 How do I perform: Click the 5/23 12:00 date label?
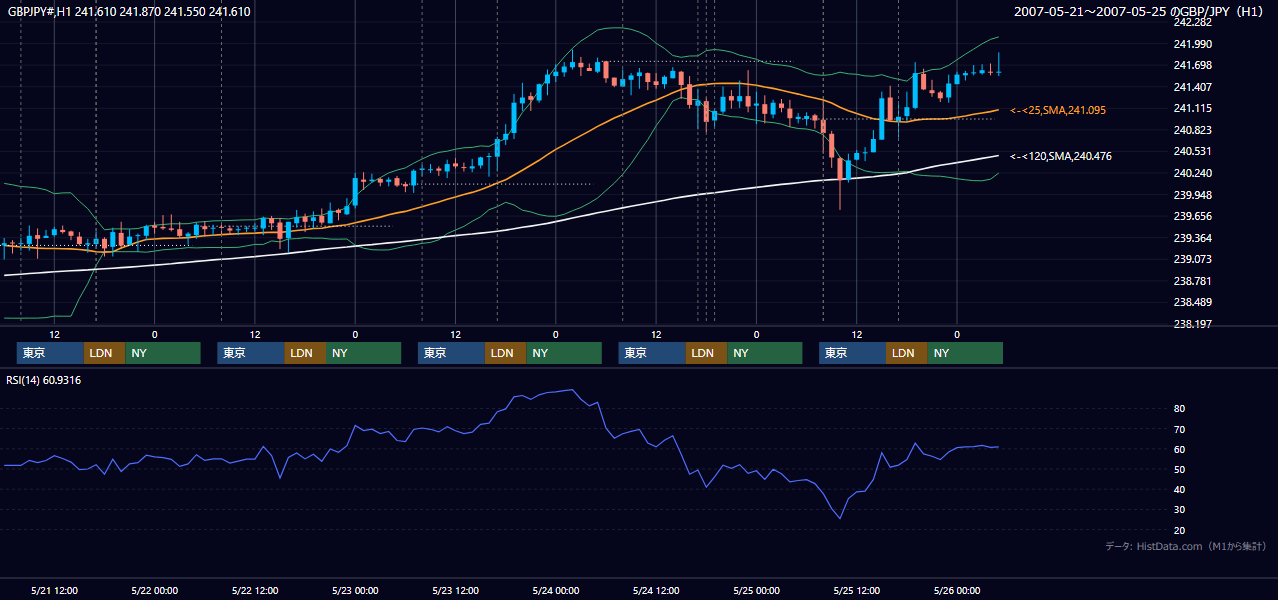pyautogui.click(x=456, y=591)
